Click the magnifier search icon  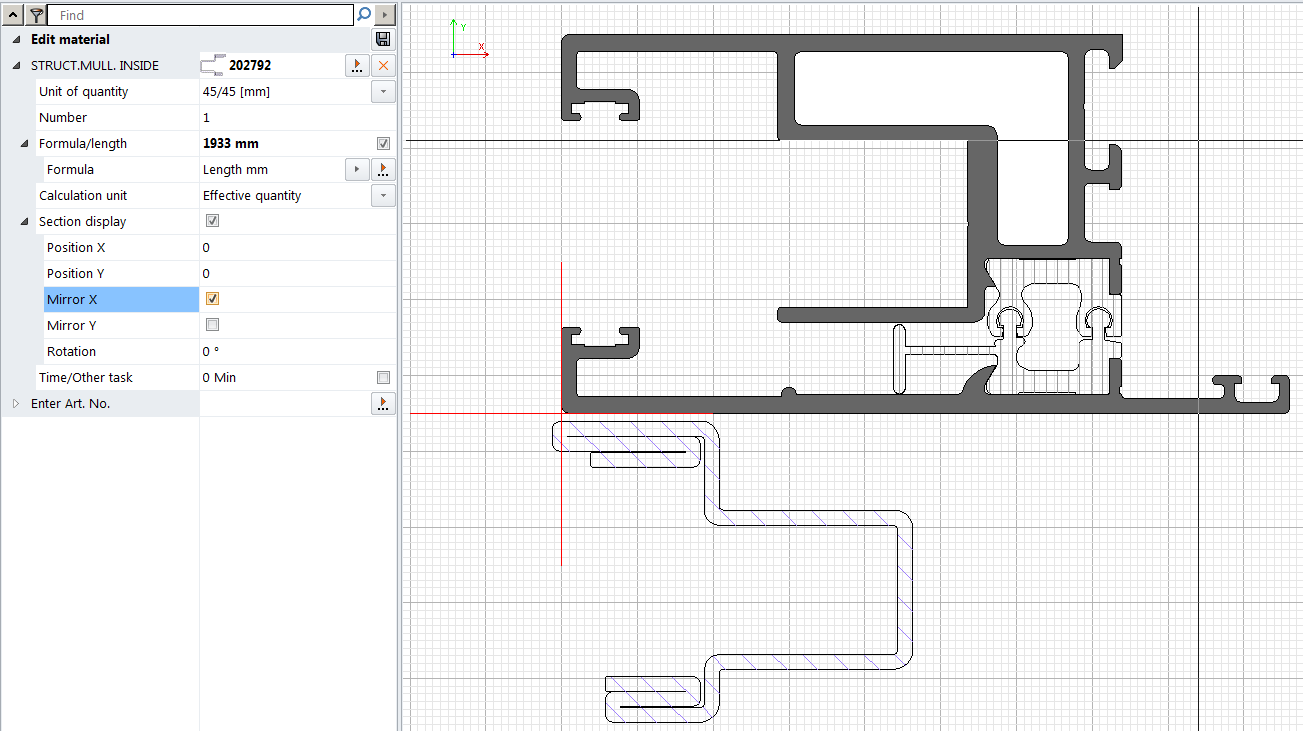pyautogui.click(x=364, y=15)
